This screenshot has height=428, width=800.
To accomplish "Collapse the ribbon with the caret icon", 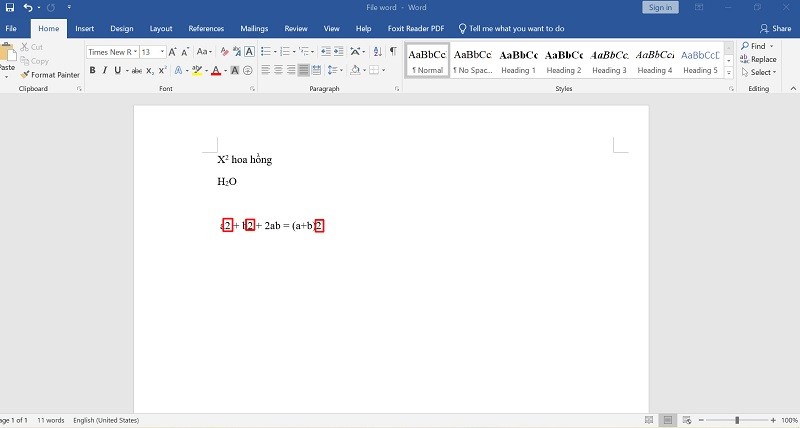I will 793,89.
